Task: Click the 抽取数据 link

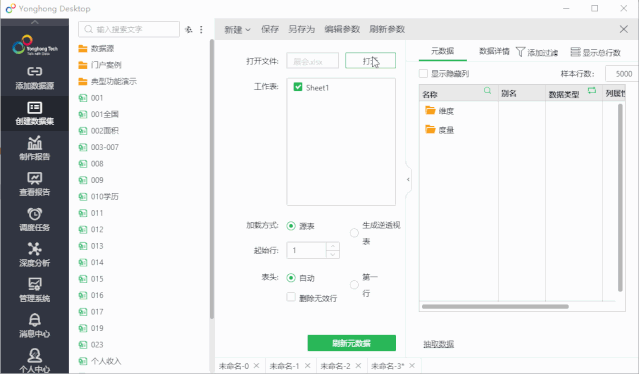Action: click(438, 344)
